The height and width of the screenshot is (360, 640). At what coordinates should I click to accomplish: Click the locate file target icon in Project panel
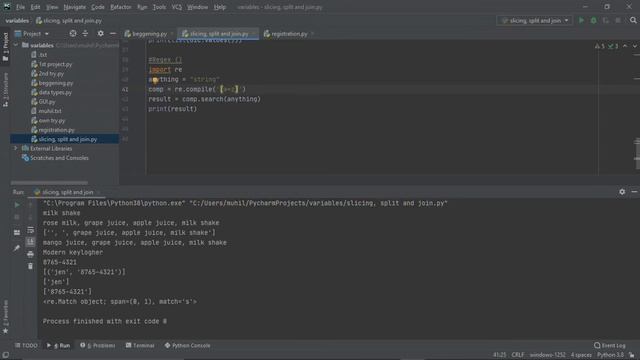pyautogui.click(x=73, y=33)
